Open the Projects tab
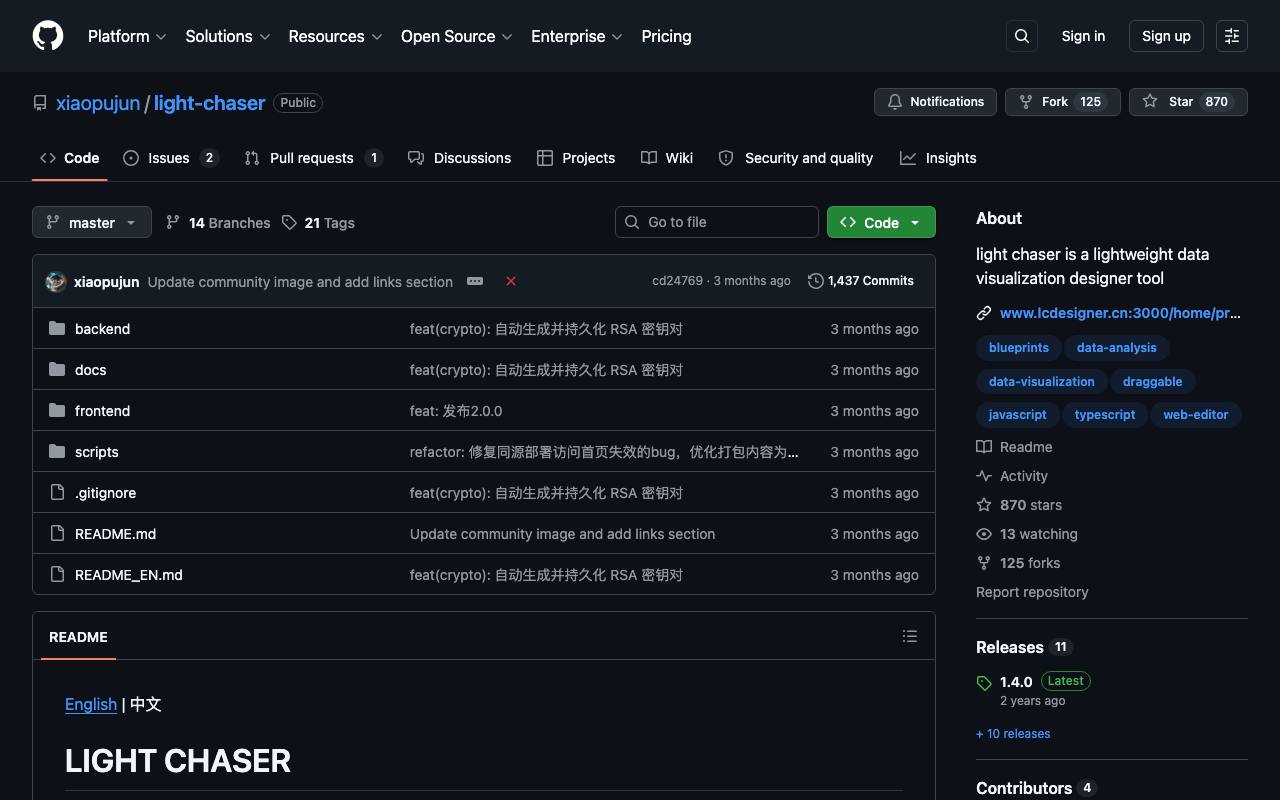 (576, 158)
